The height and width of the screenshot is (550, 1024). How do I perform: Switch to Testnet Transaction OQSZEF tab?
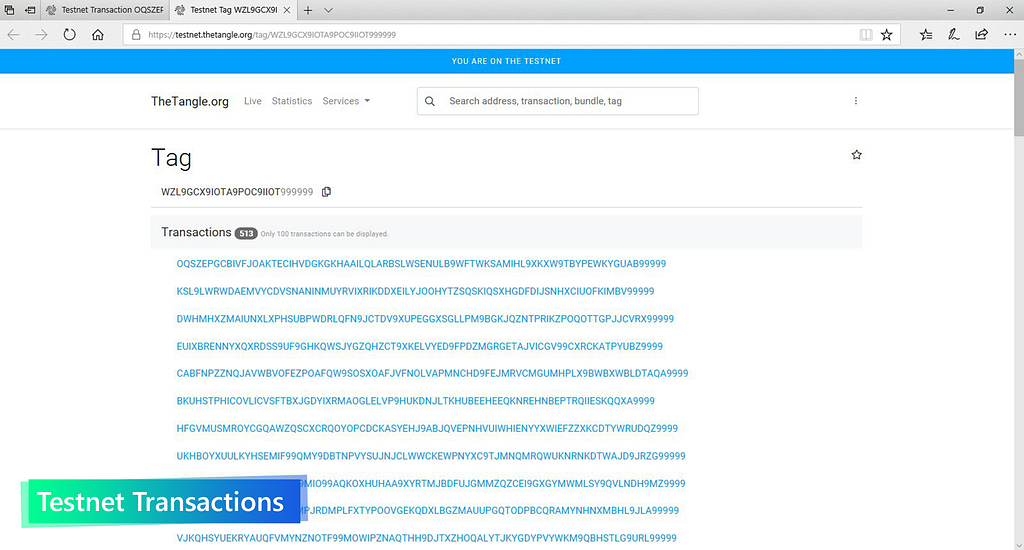pos(105,10)
